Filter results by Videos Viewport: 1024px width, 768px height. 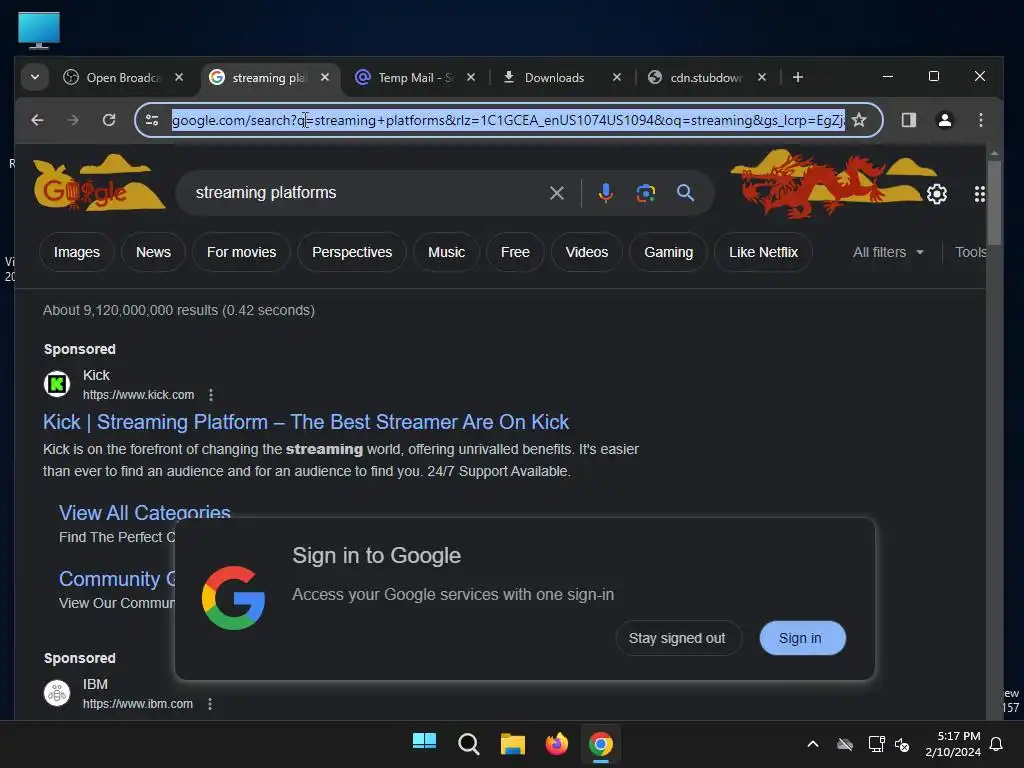[586, 252]
